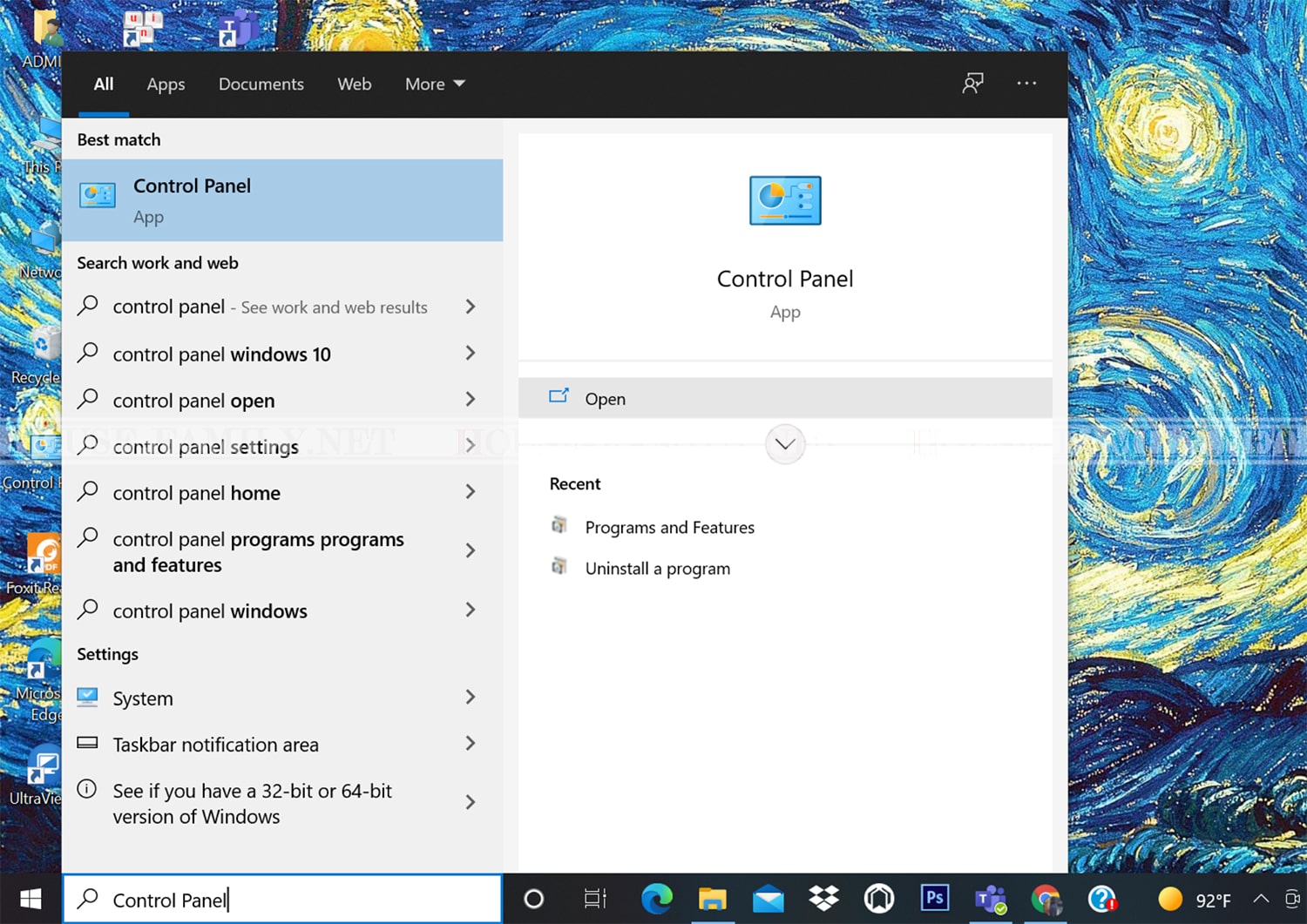
Task: Click the Taskbar notification area icon
Action: tap(87, 743)
